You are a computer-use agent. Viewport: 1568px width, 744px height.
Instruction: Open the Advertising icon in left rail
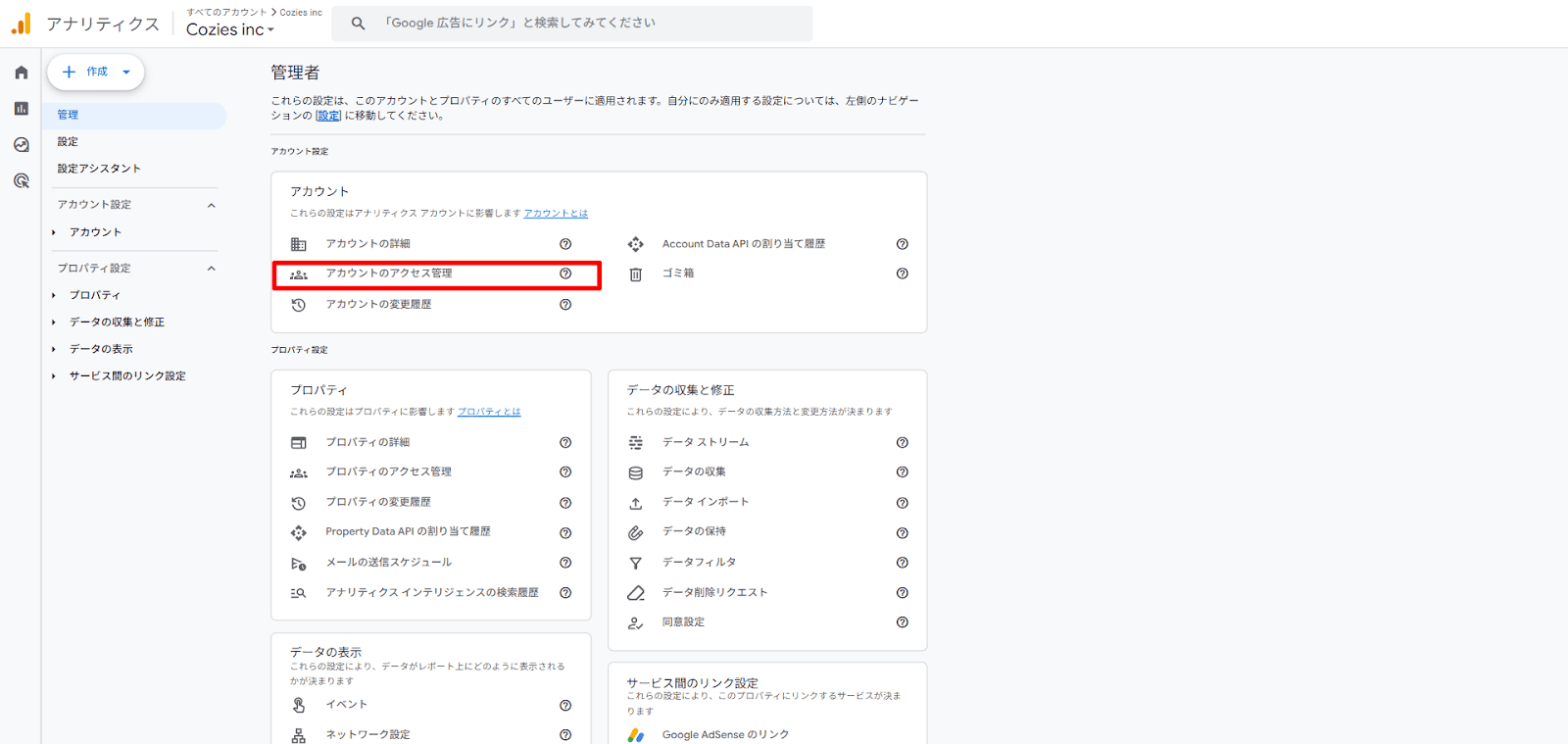[21, 180]
